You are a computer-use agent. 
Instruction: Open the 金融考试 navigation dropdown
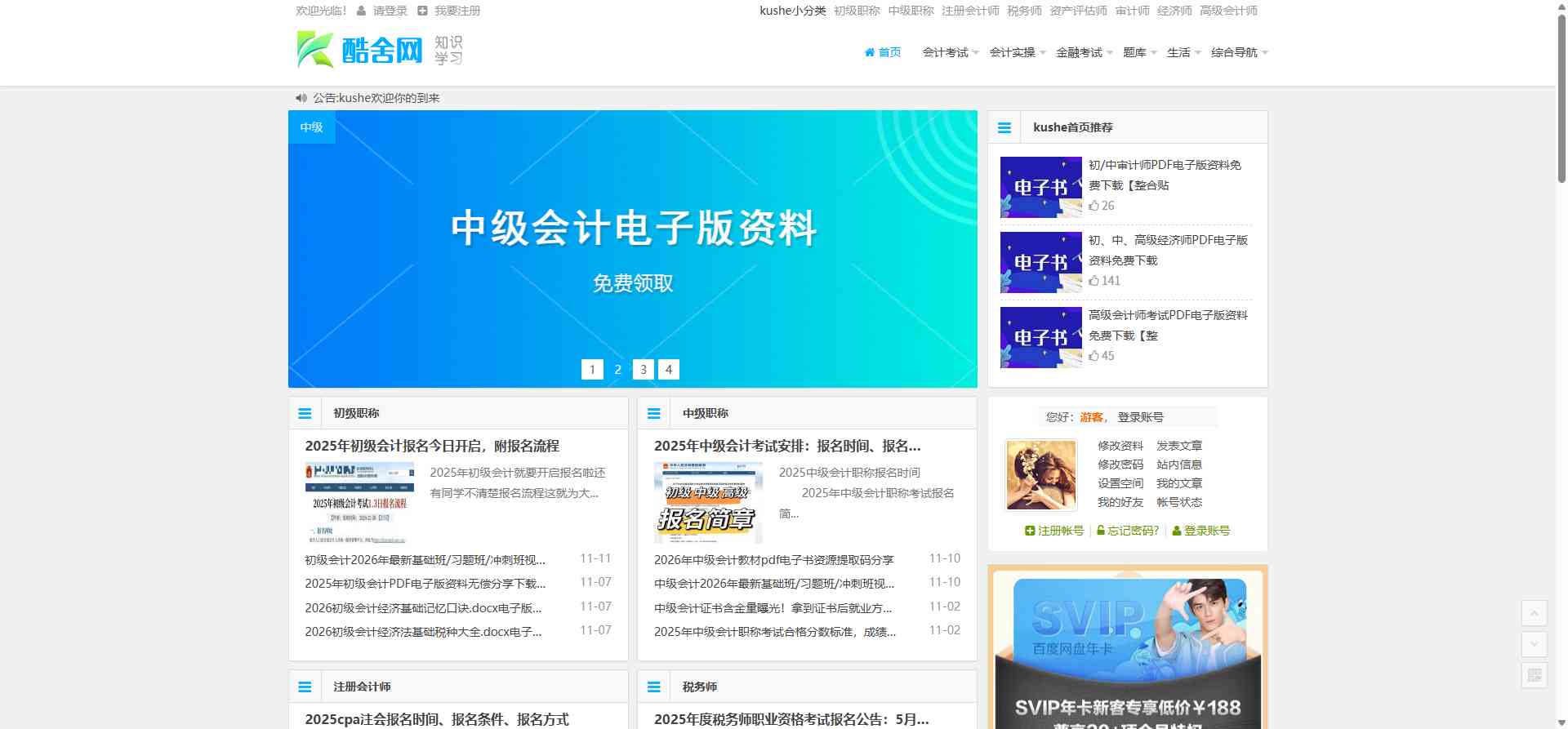pos(1084,52)
